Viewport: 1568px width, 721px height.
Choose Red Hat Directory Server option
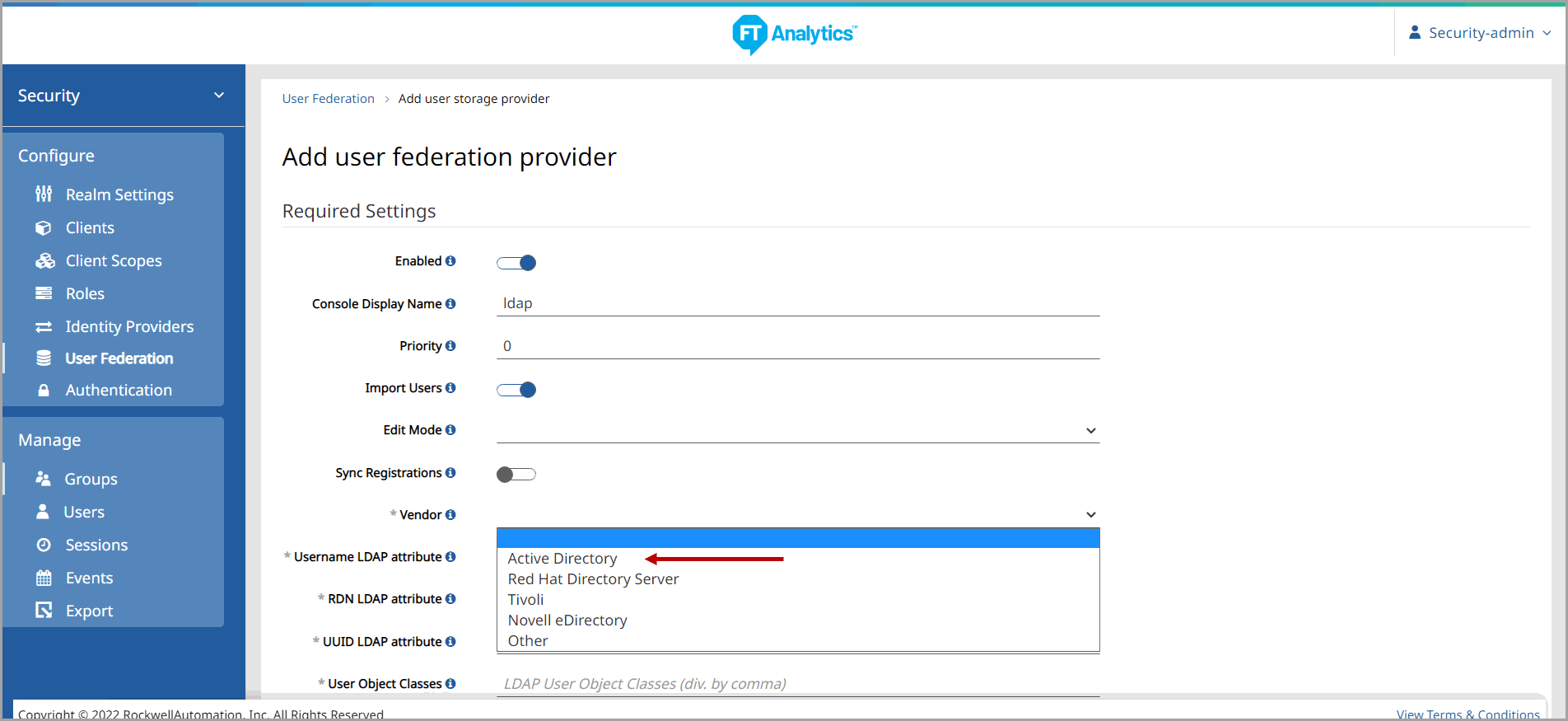coord(593,579)
